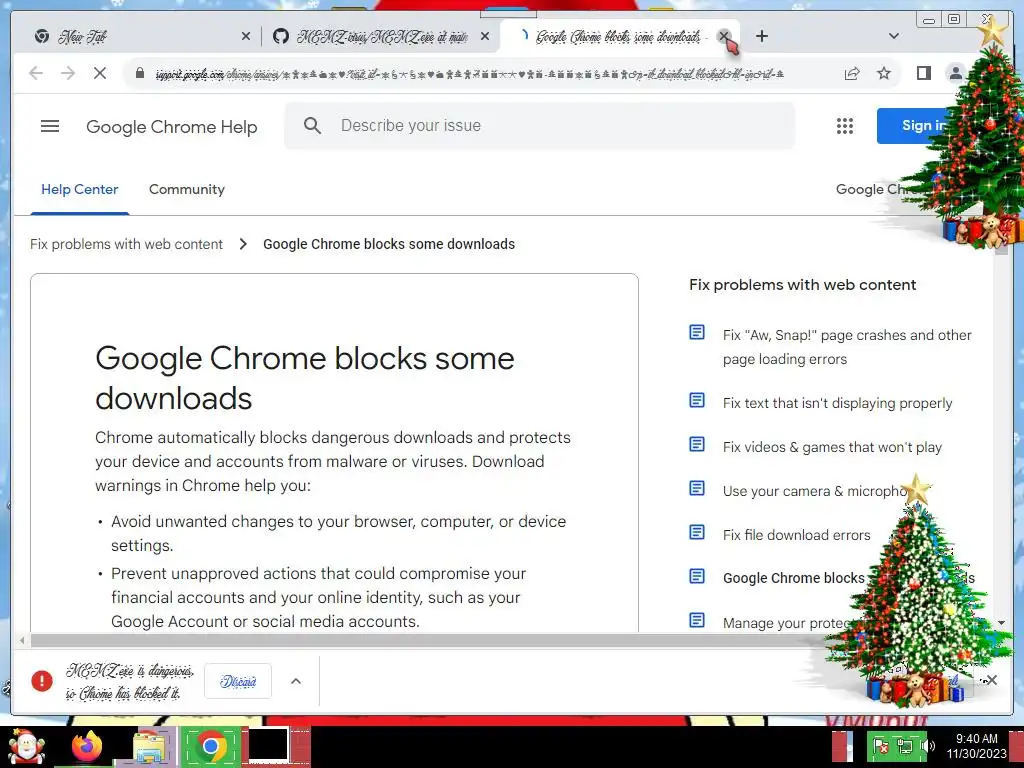Screen dimensions: 1024x768
Task: Open a new tab with plus button
Action: (761, 37)
